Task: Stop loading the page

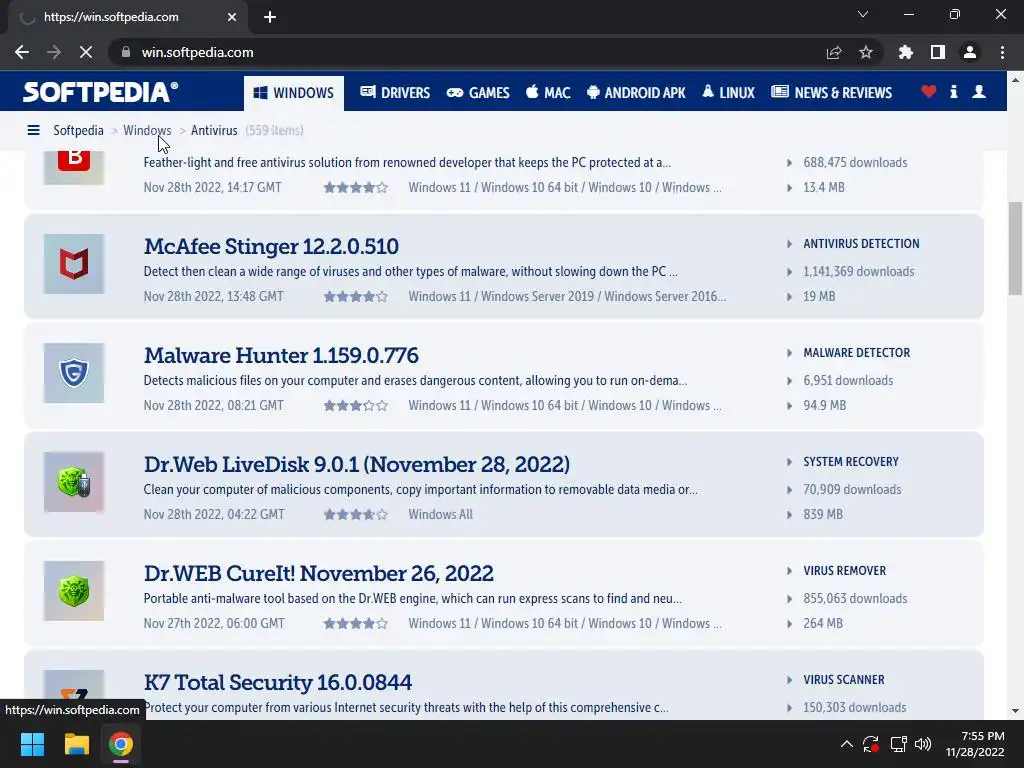Action: tap(86, 52)
